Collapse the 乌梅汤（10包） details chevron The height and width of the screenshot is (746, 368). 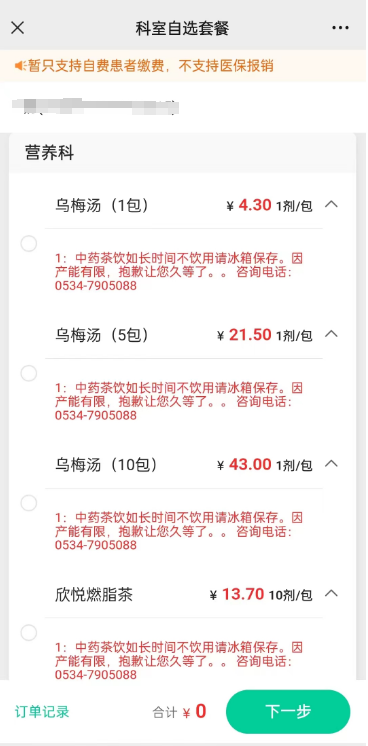331,463
